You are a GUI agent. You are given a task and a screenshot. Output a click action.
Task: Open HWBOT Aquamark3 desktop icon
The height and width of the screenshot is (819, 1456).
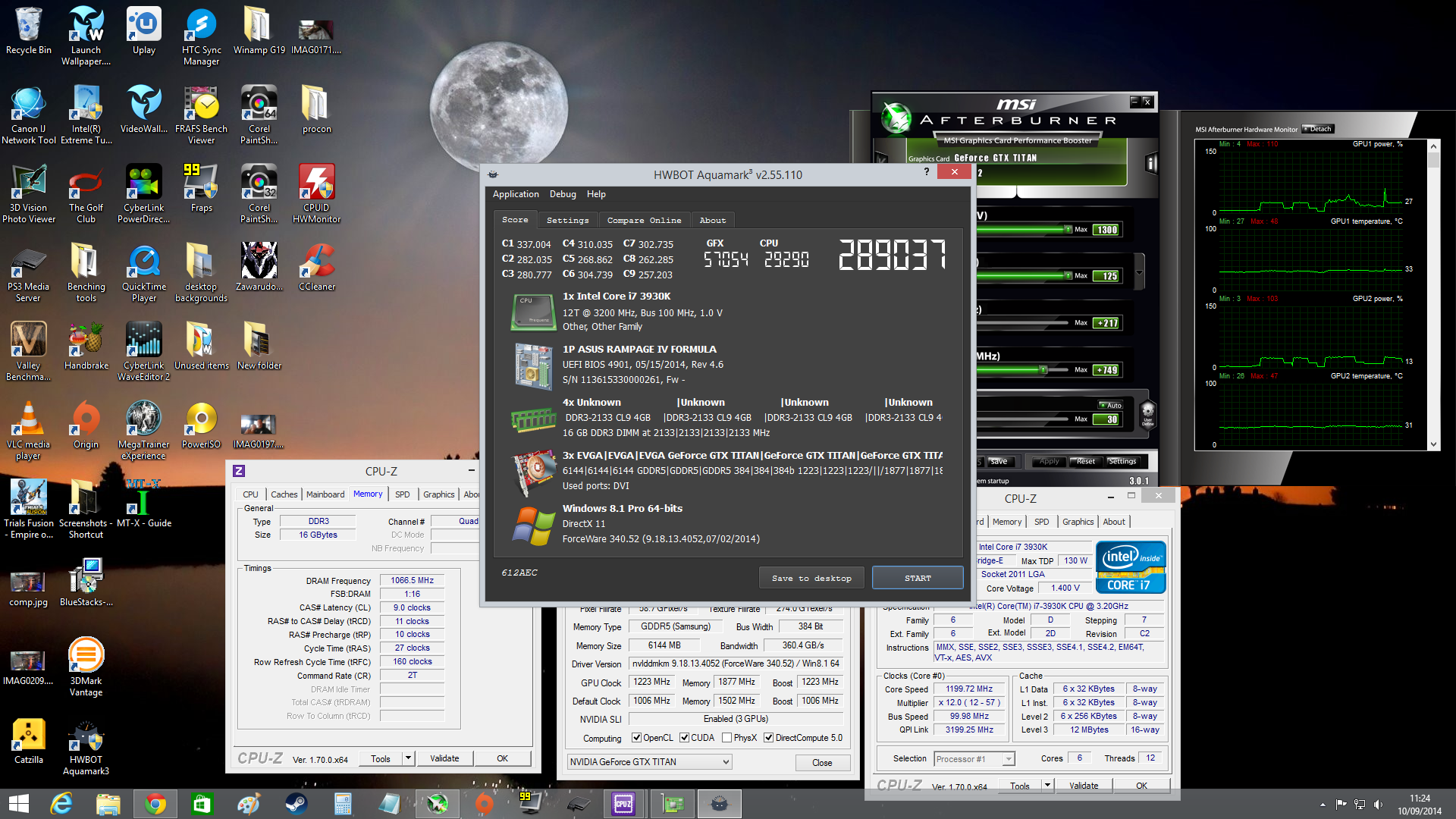click(x=86, y=745)
